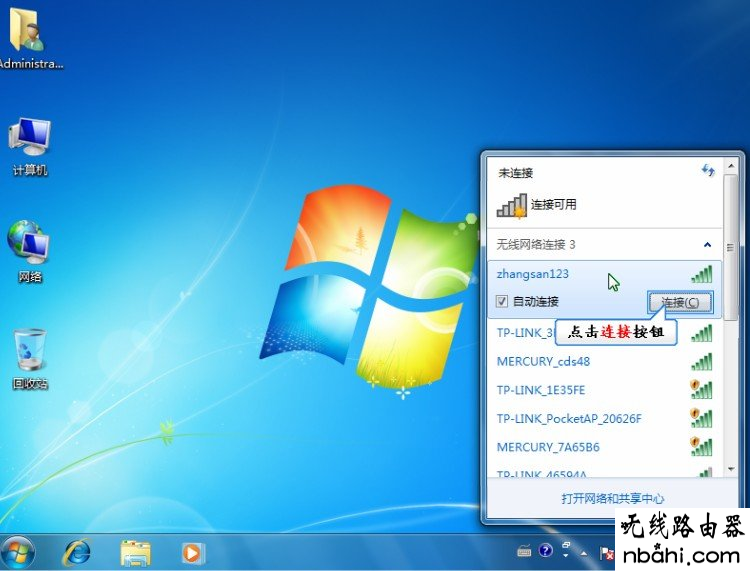Click the 连接可用 label
Screen dimensions: 750x571
[553, 205]
